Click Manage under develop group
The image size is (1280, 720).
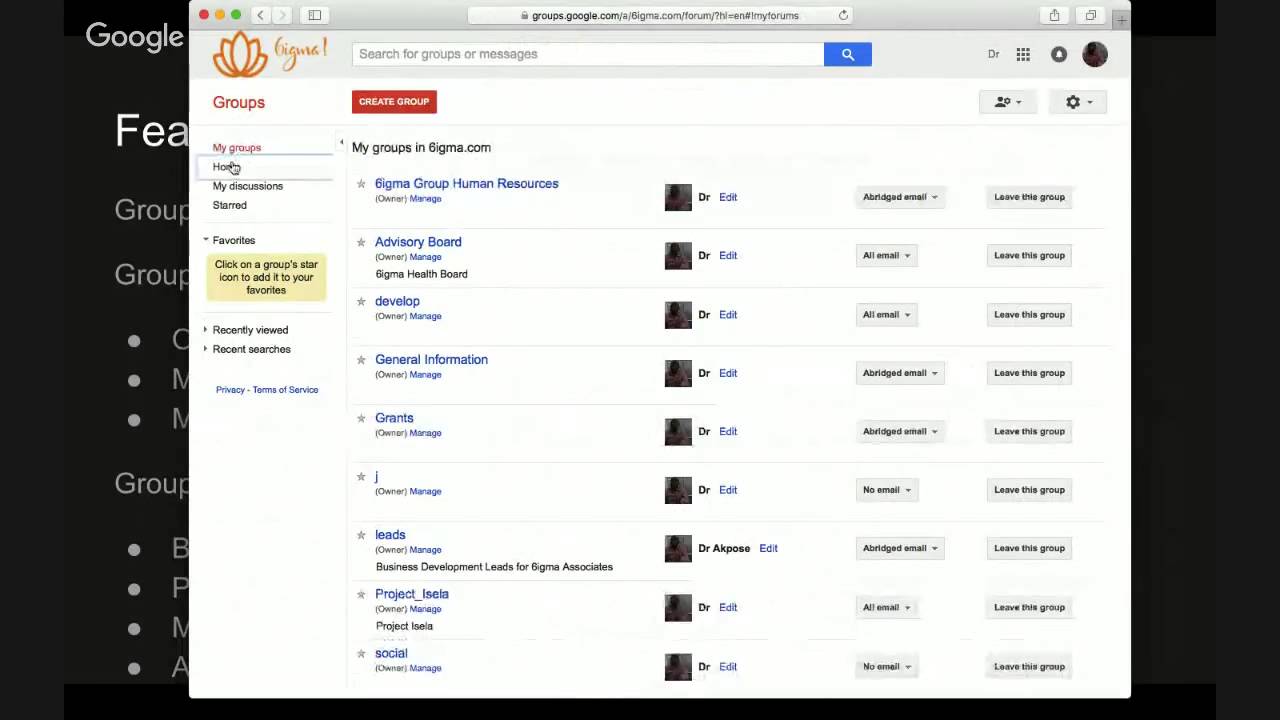click(x=425, y=316)
